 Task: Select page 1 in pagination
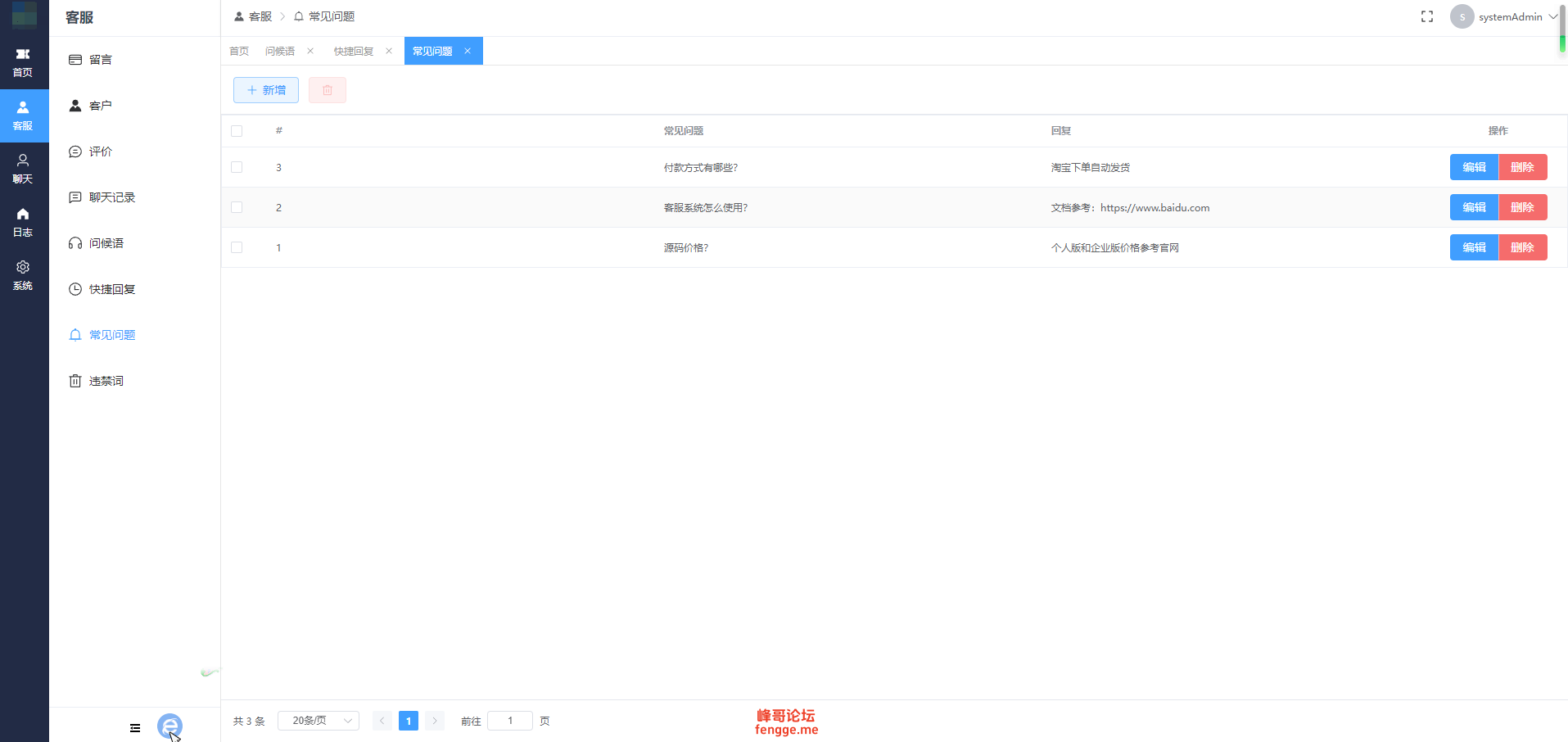[x=409, y=721]
